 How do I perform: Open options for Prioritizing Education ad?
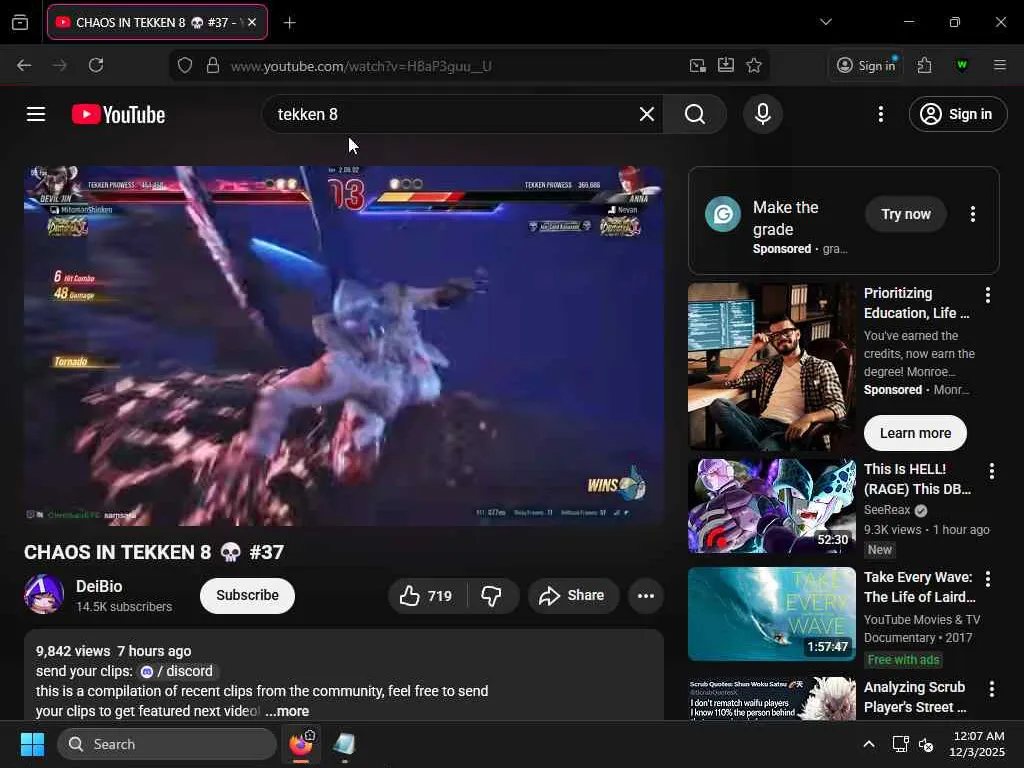tap(988, 295)
